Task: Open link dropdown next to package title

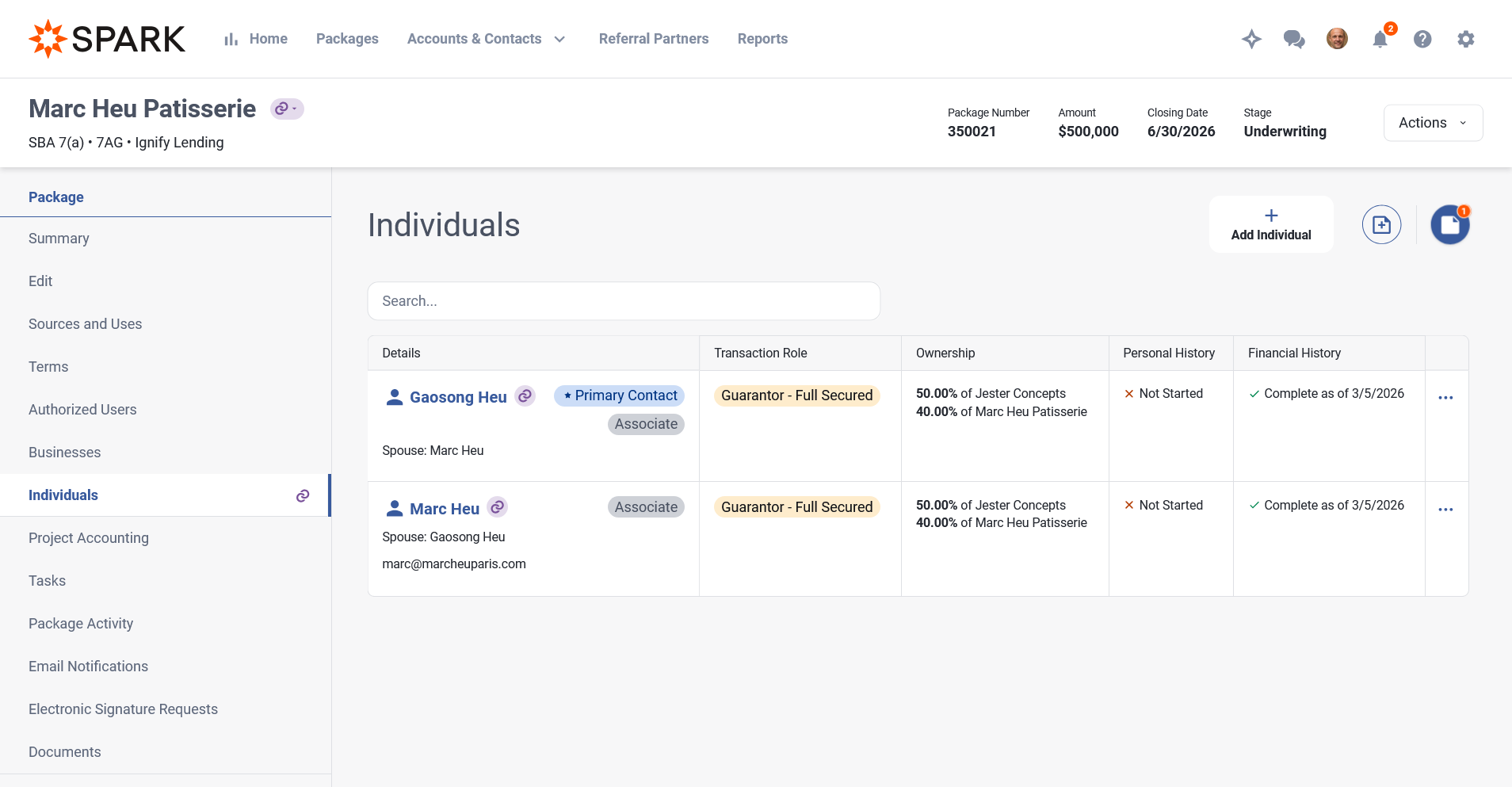Action: pyautogui.click(x=286, y=109)
